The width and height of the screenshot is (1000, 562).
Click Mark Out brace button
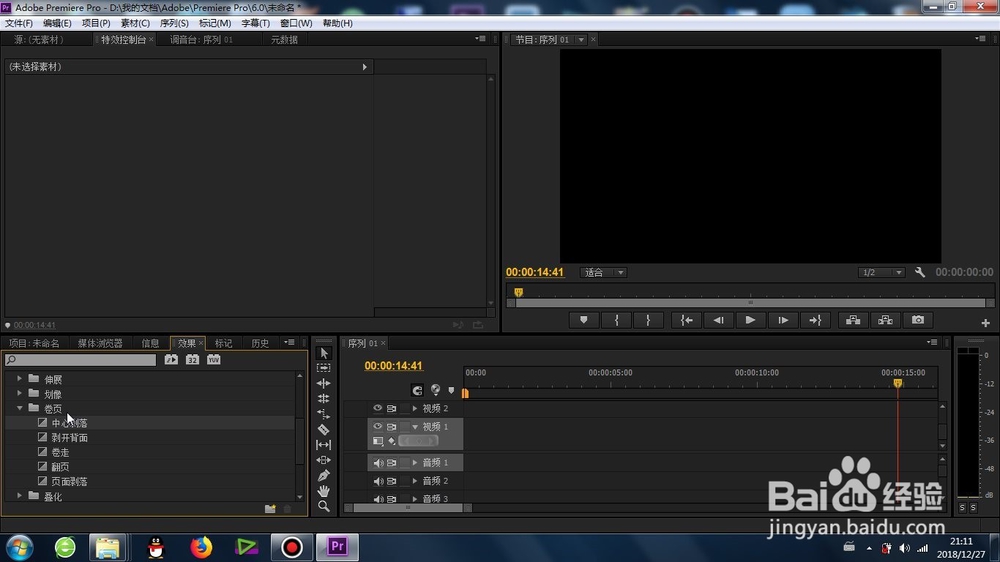tap(648, 320)
